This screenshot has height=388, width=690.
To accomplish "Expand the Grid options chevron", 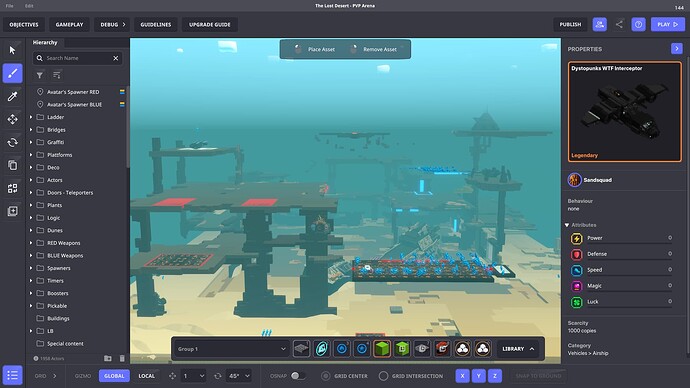I will [55, 376].
